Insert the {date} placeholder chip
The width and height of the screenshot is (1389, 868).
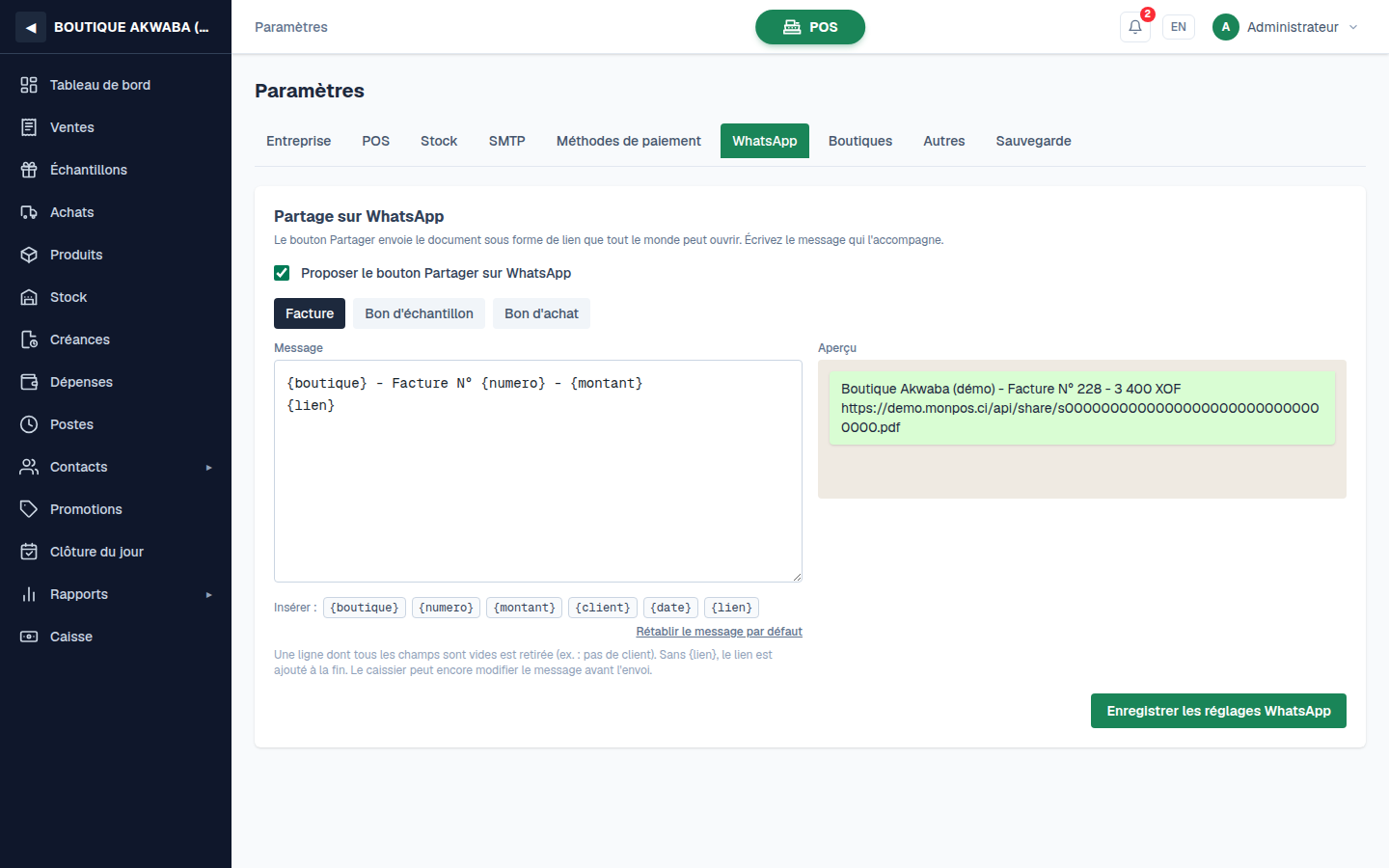671,608
